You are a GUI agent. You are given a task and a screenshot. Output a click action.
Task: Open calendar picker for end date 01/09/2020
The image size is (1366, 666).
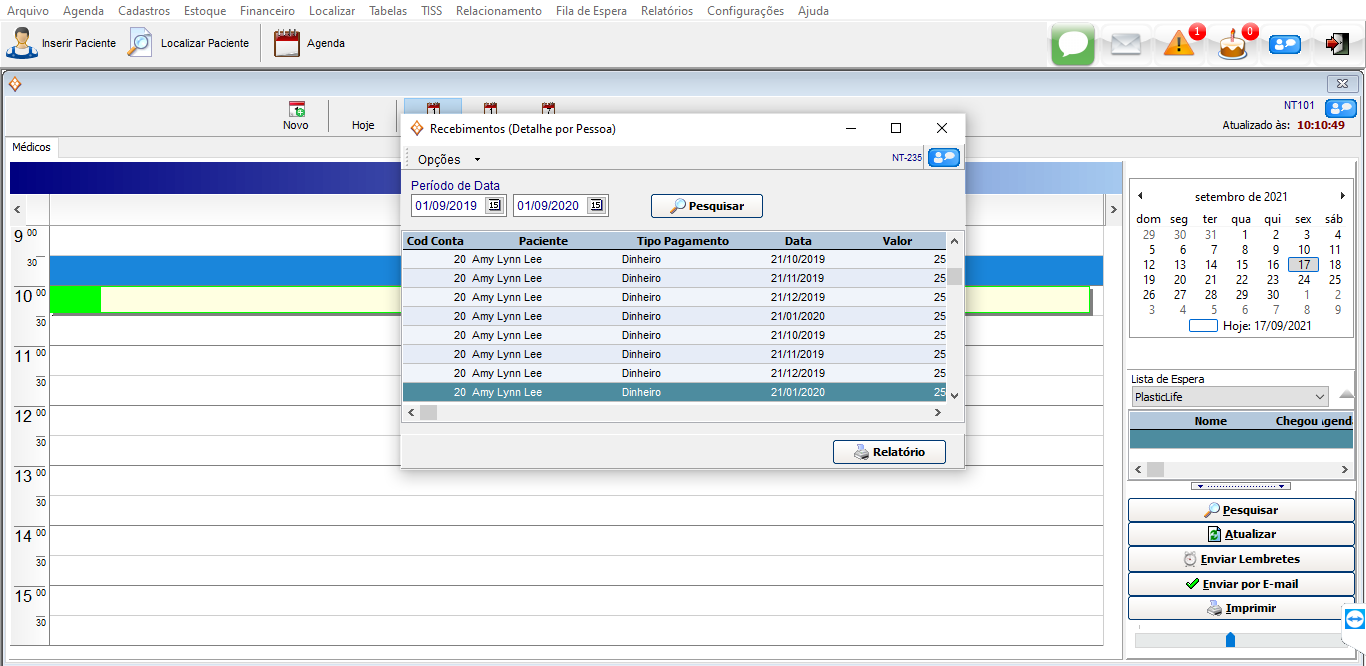point(596,206)
